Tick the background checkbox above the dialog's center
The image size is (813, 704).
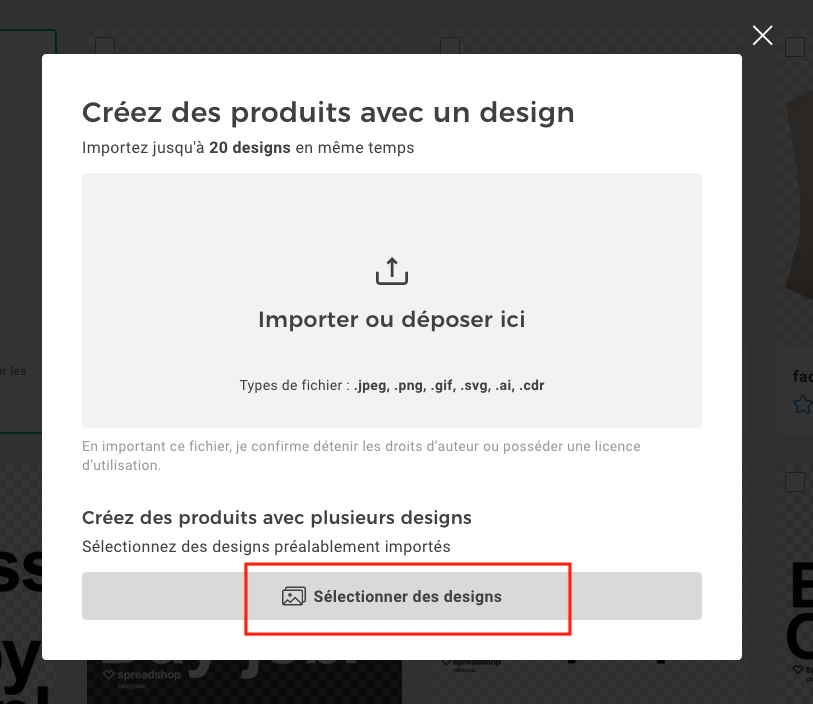point(450,46)
